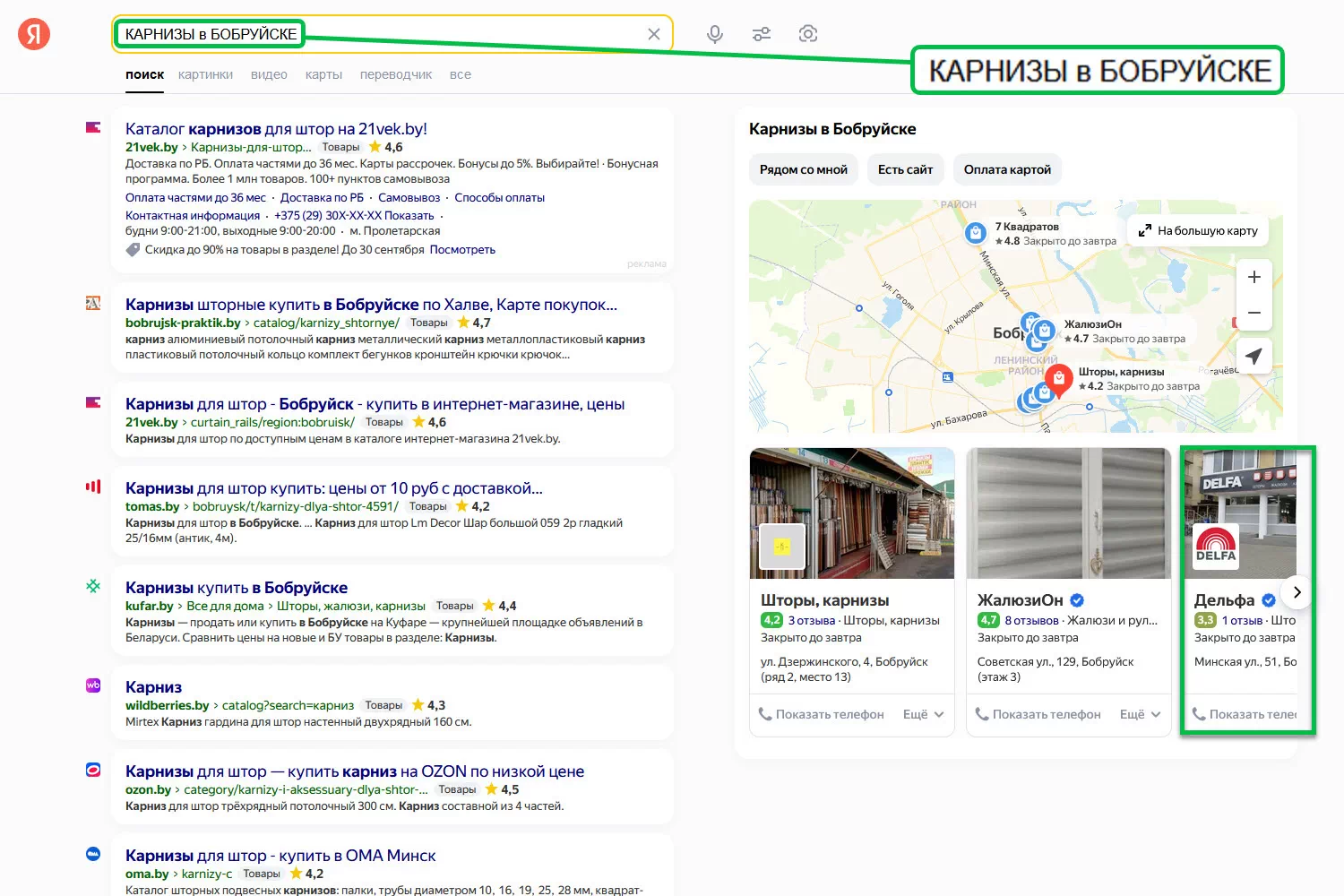
Task: Click the Yandex logo icon
Action: 34,34
